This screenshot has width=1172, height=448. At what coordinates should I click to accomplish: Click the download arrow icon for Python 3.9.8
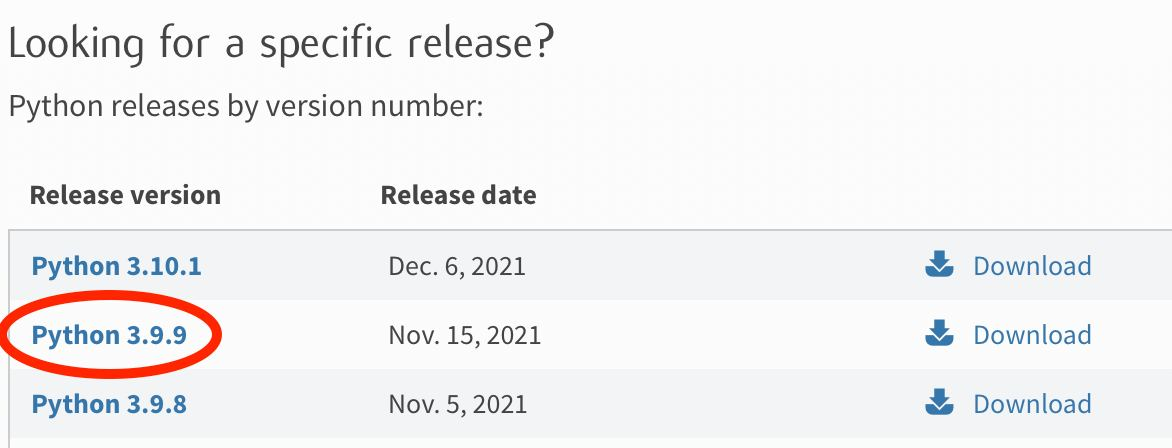pos(939,402)
